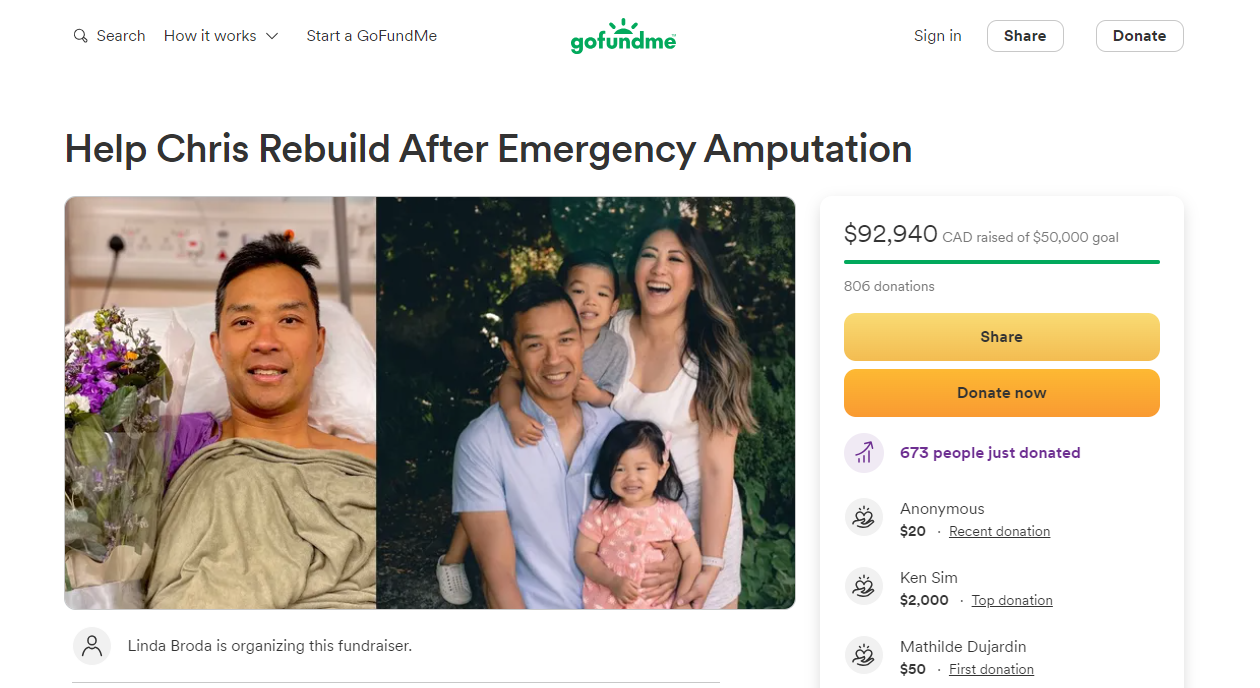The height and width of the screenshot is (688, 1260).
Task: Open the How it works menu
Action: click(x=210, y=36)
